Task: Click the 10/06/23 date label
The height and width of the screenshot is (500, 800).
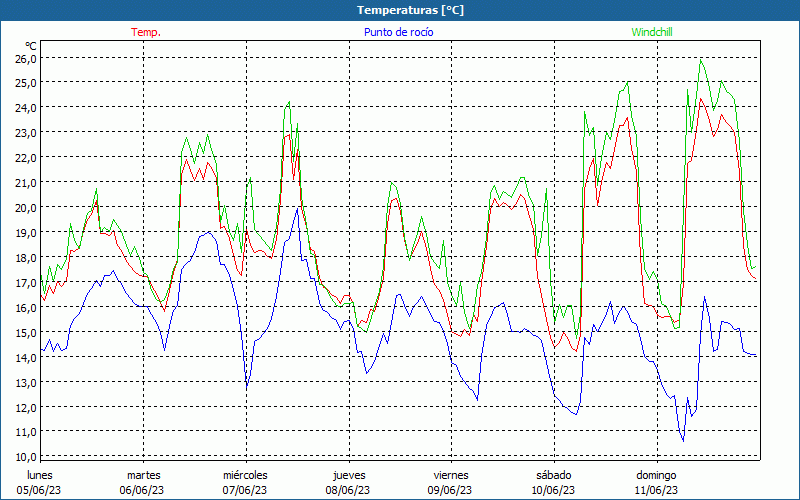Action: click(x=553, y=490)
